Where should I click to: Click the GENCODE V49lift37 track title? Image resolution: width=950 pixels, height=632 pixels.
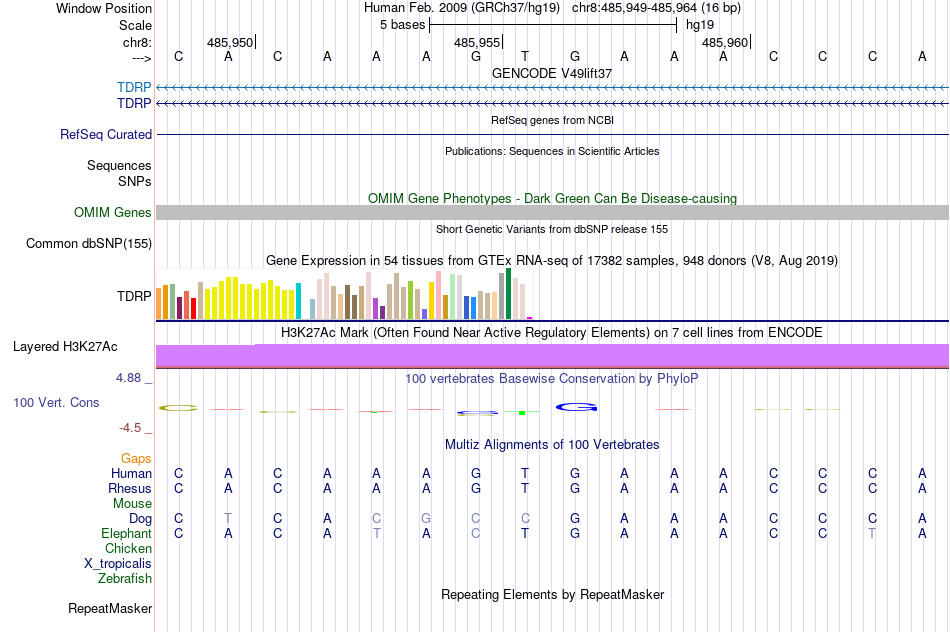click(x=552, y=73)
